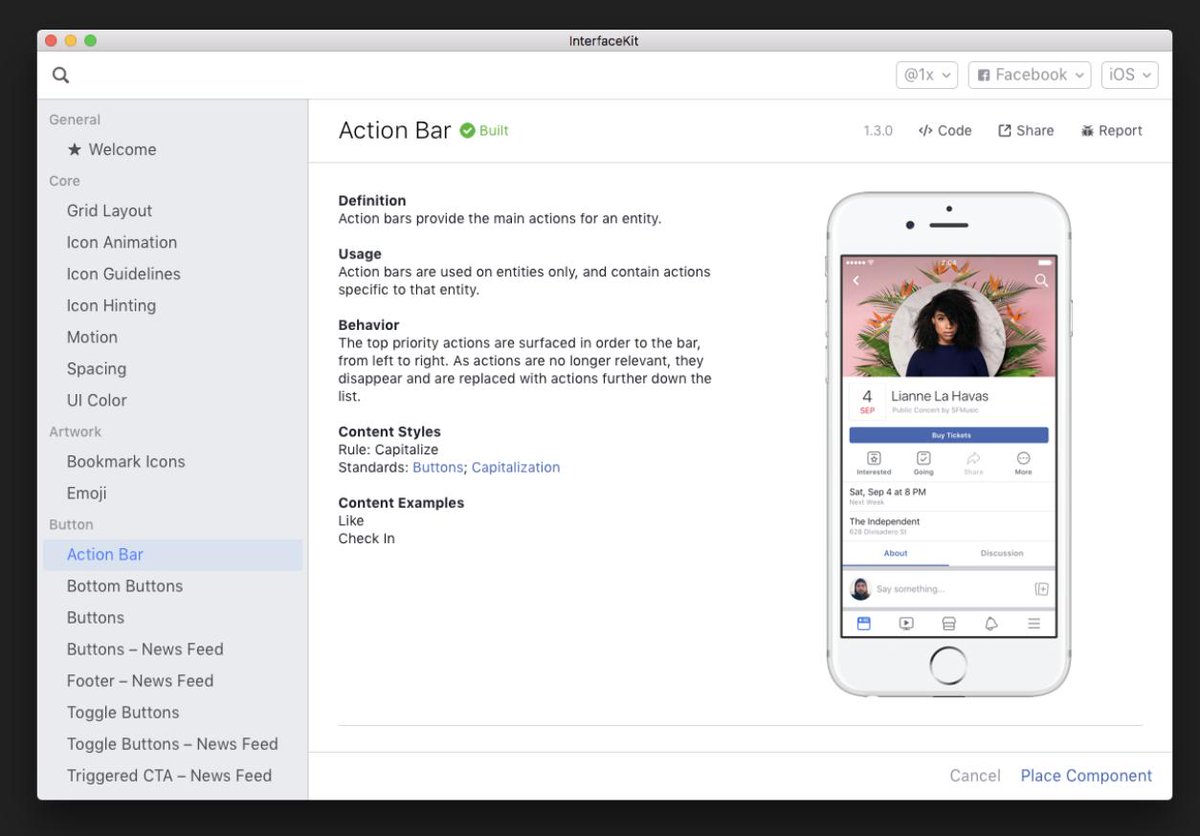Click the Cancel button
1200x836 pixels.
click(x=975, y=776)
